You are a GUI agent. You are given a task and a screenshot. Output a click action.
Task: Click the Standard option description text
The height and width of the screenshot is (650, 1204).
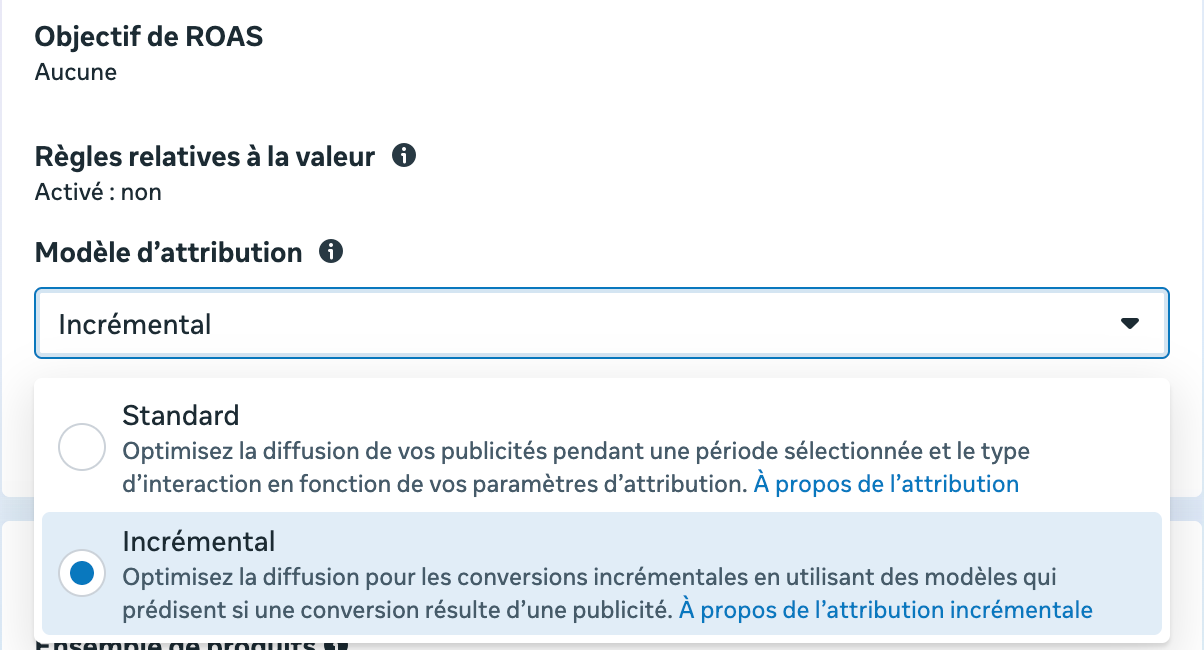[x=577, y=467]
